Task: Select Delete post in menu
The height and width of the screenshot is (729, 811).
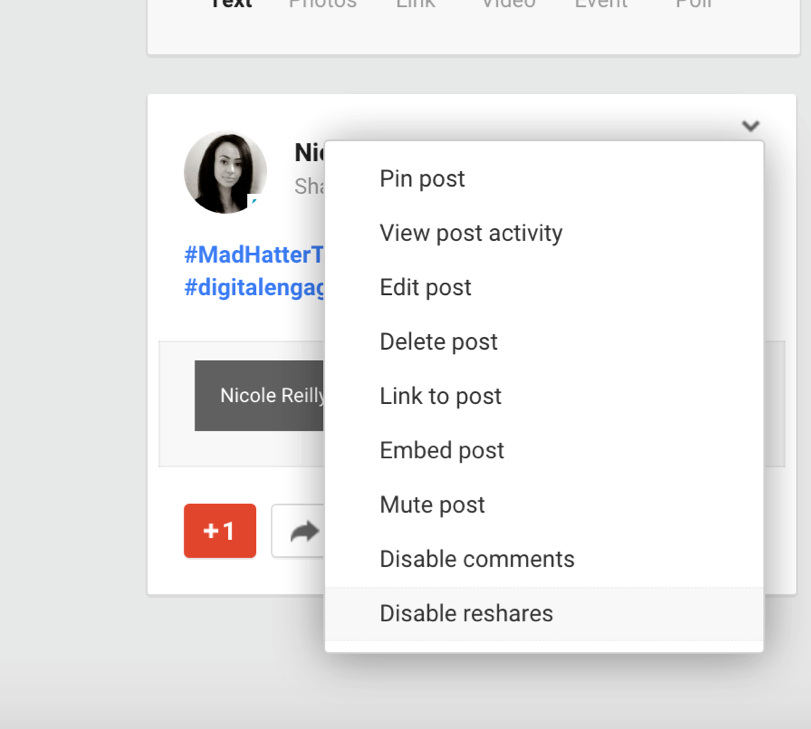Action: pos(438,342)
